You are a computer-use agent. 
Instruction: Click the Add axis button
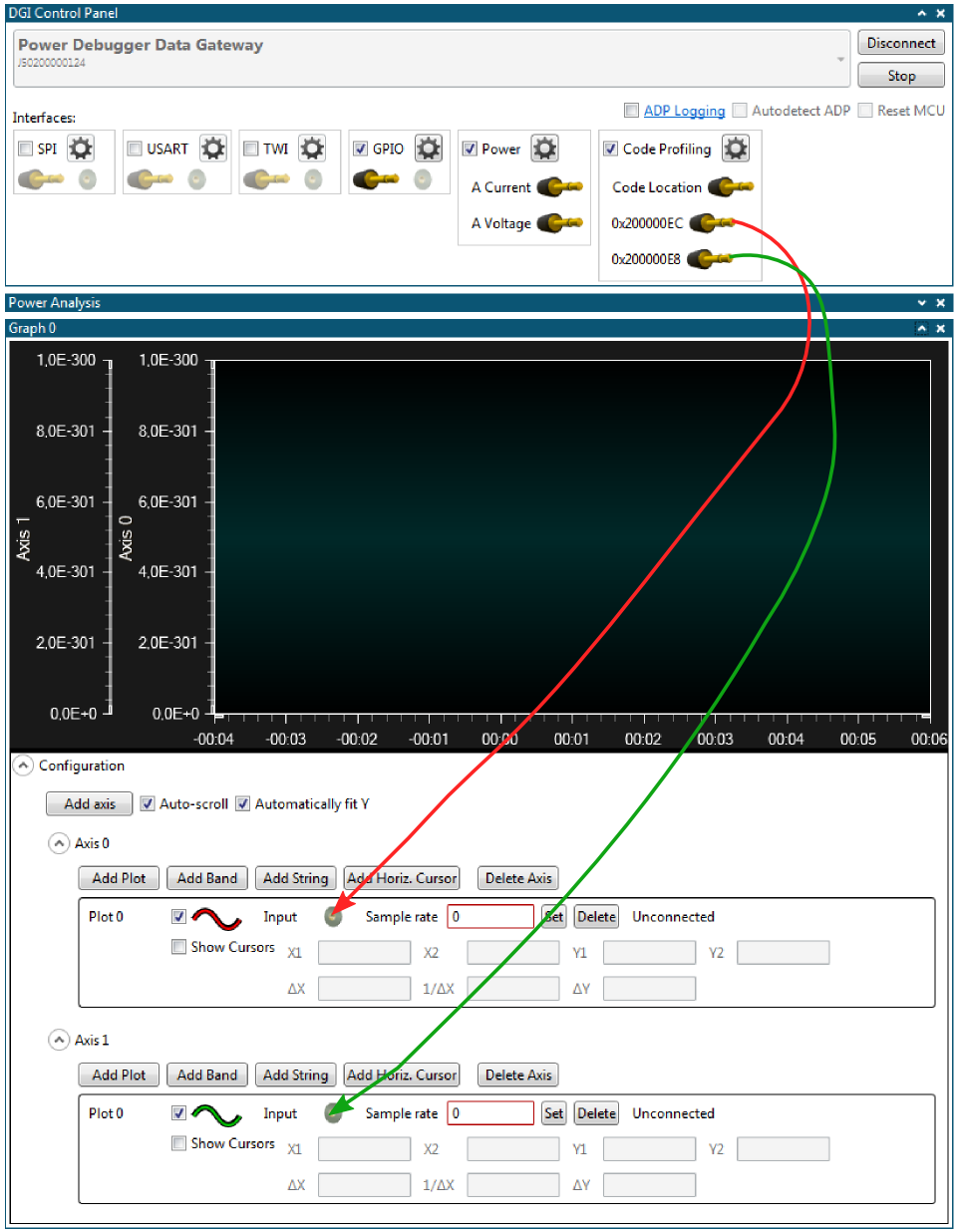point(90,803)
